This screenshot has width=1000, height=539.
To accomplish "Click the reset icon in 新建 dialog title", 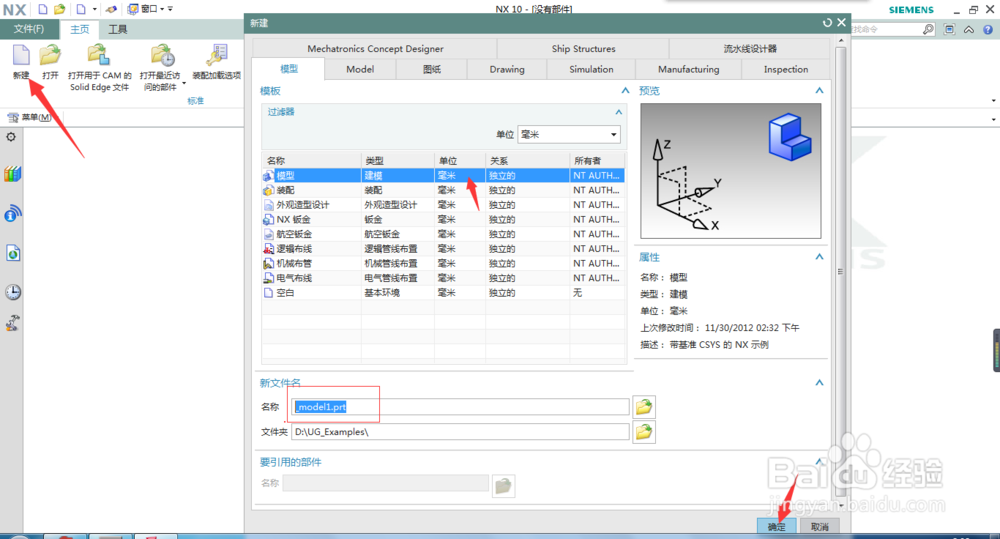I will pos(827,22).
